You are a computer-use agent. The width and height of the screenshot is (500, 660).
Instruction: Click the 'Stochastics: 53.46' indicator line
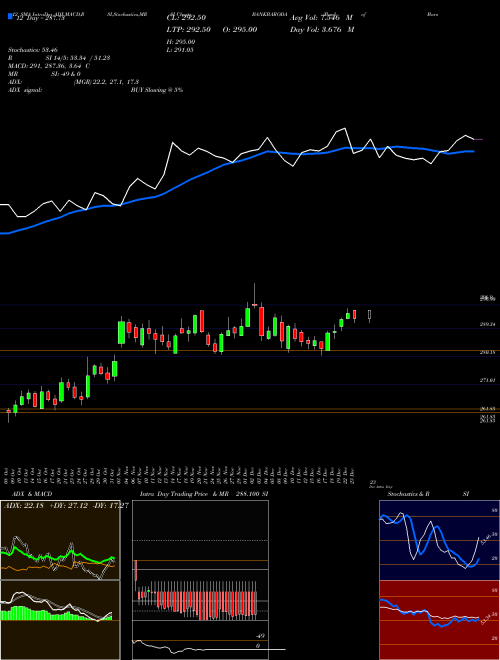coord(33,50)
